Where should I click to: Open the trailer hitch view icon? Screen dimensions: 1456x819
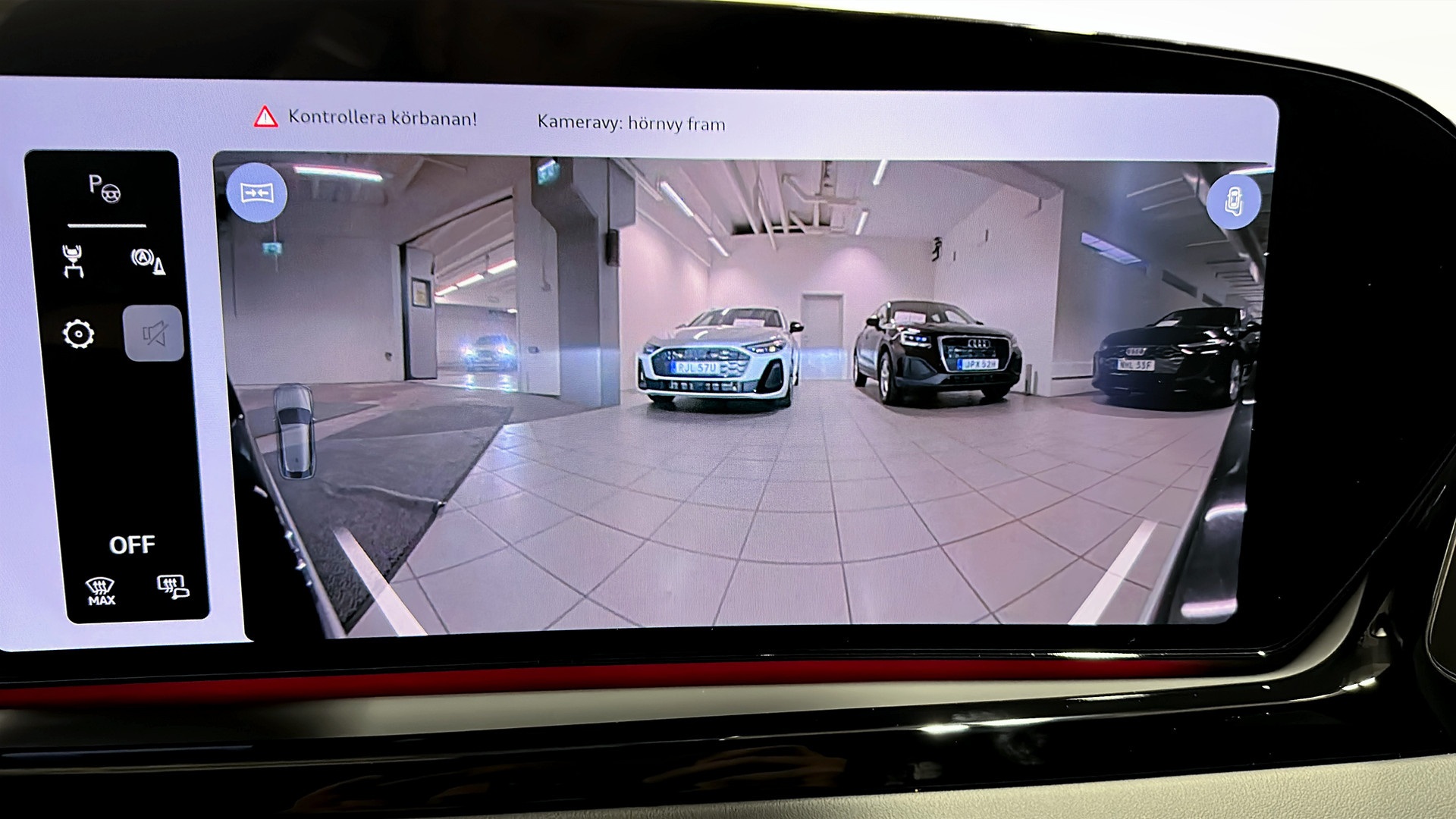tap(74, 262)
